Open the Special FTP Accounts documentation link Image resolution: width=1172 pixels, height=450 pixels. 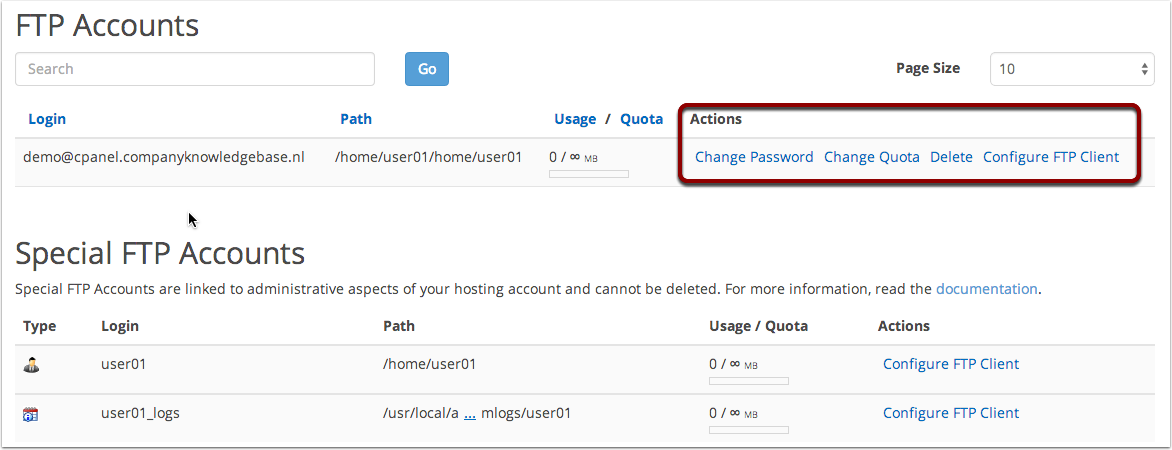coord(986,289)
